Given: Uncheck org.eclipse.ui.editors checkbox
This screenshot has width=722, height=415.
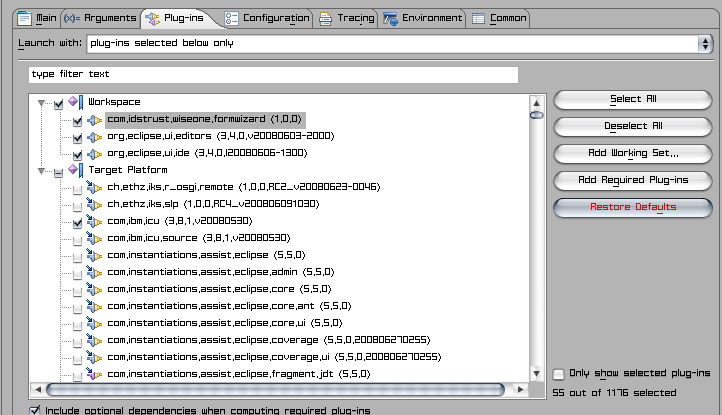Looking at the screenshot, I should [77, 139].
